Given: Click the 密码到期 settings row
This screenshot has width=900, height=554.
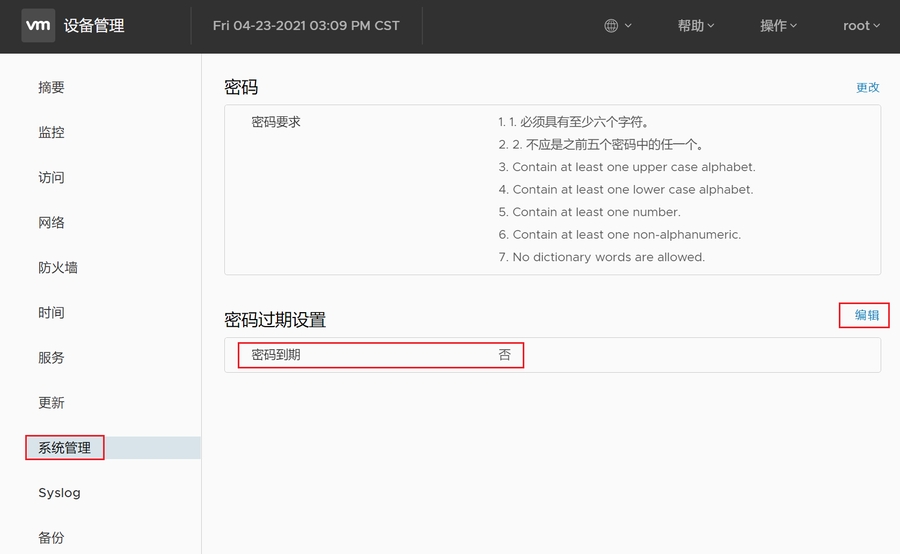Looking at the screenshot, I should tap(380, 355).
